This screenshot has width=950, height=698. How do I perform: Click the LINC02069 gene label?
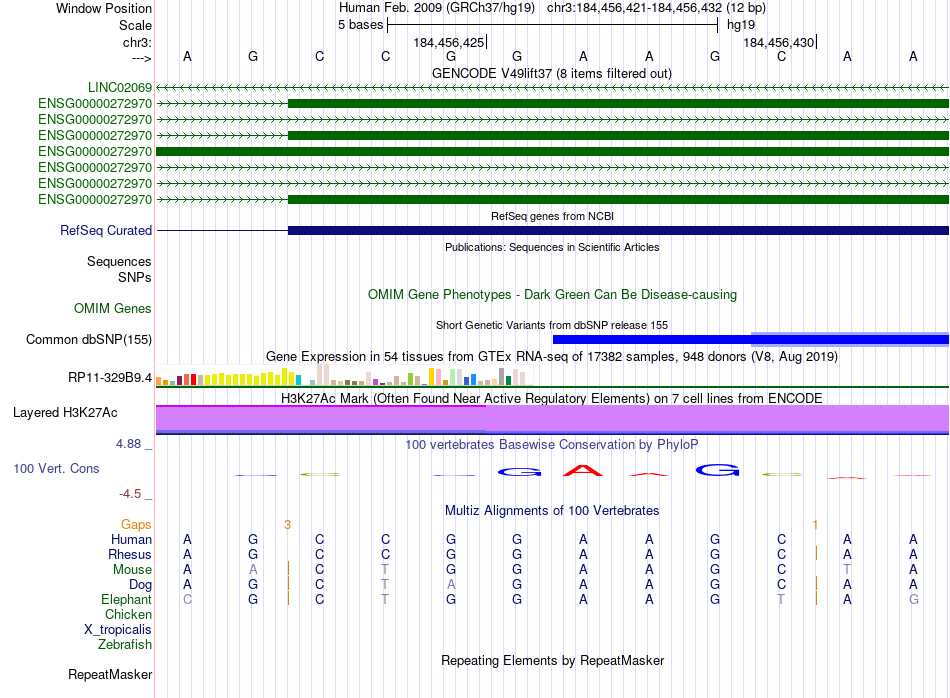coord(120,87)
